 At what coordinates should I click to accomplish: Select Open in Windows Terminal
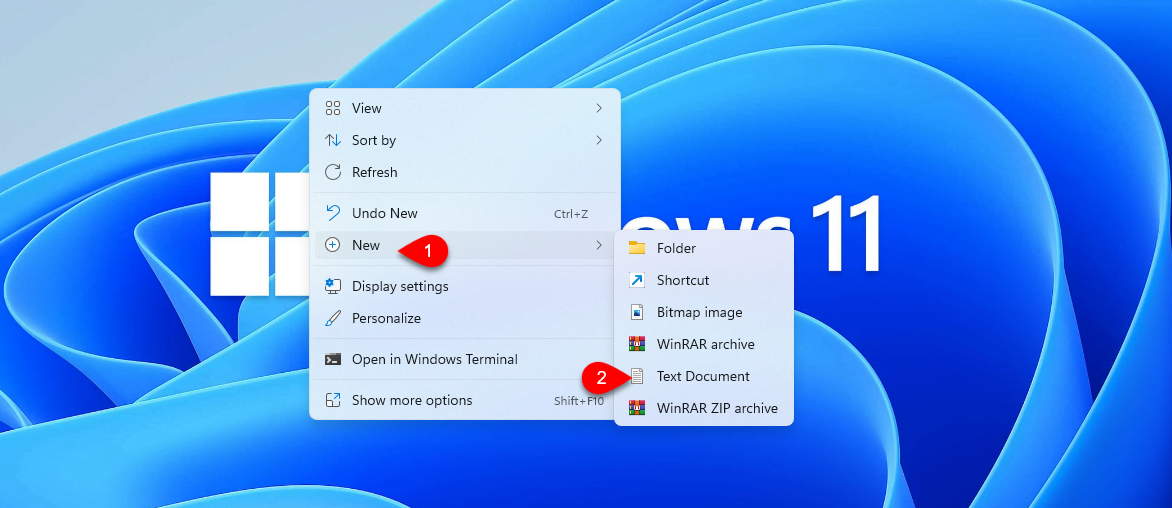[465, 359]
